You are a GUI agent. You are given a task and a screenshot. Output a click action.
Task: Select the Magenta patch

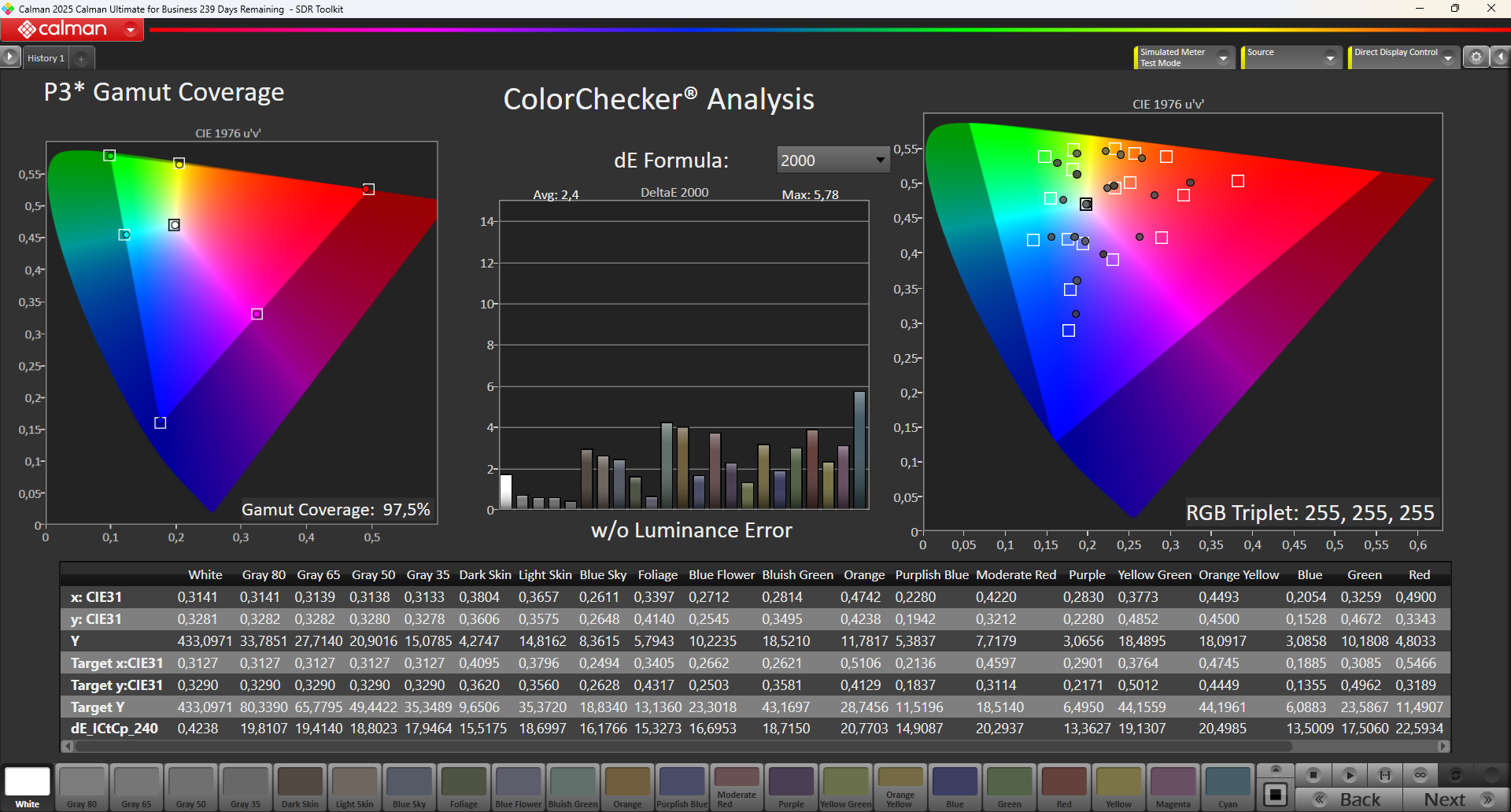(1173, 787)
